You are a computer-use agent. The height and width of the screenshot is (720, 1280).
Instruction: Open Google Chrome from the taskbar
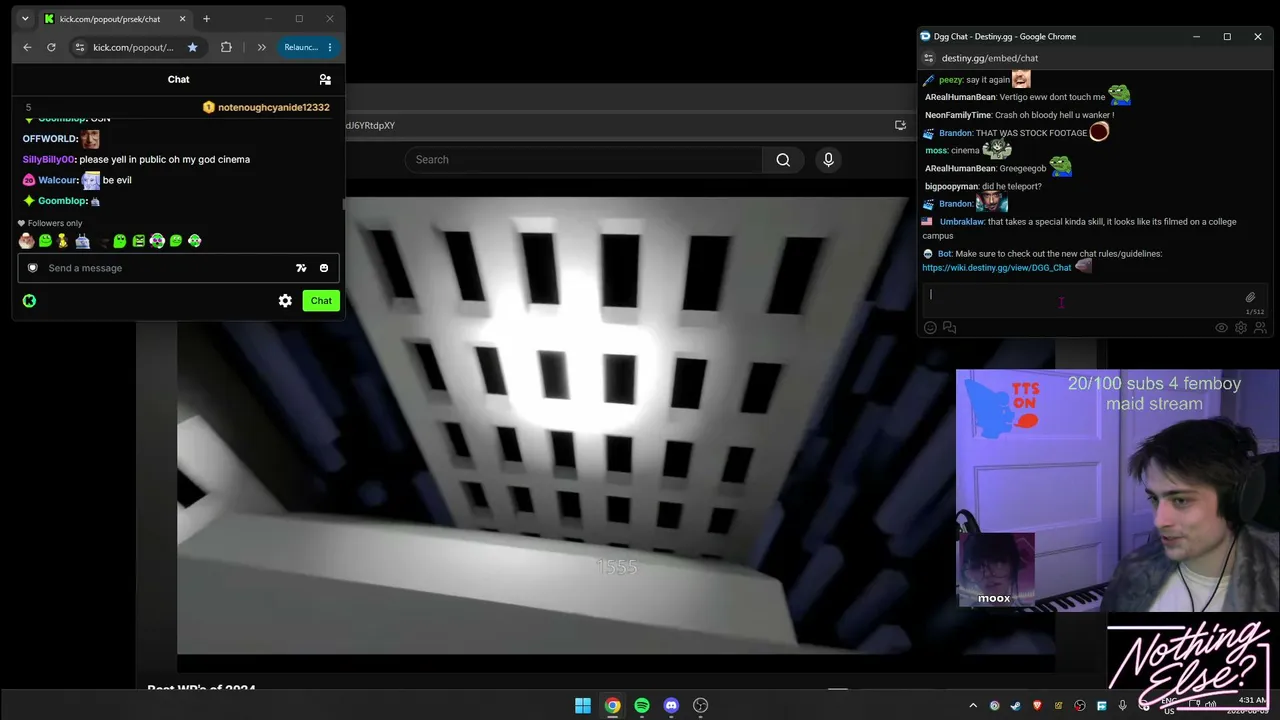click(x=612, y=706)
